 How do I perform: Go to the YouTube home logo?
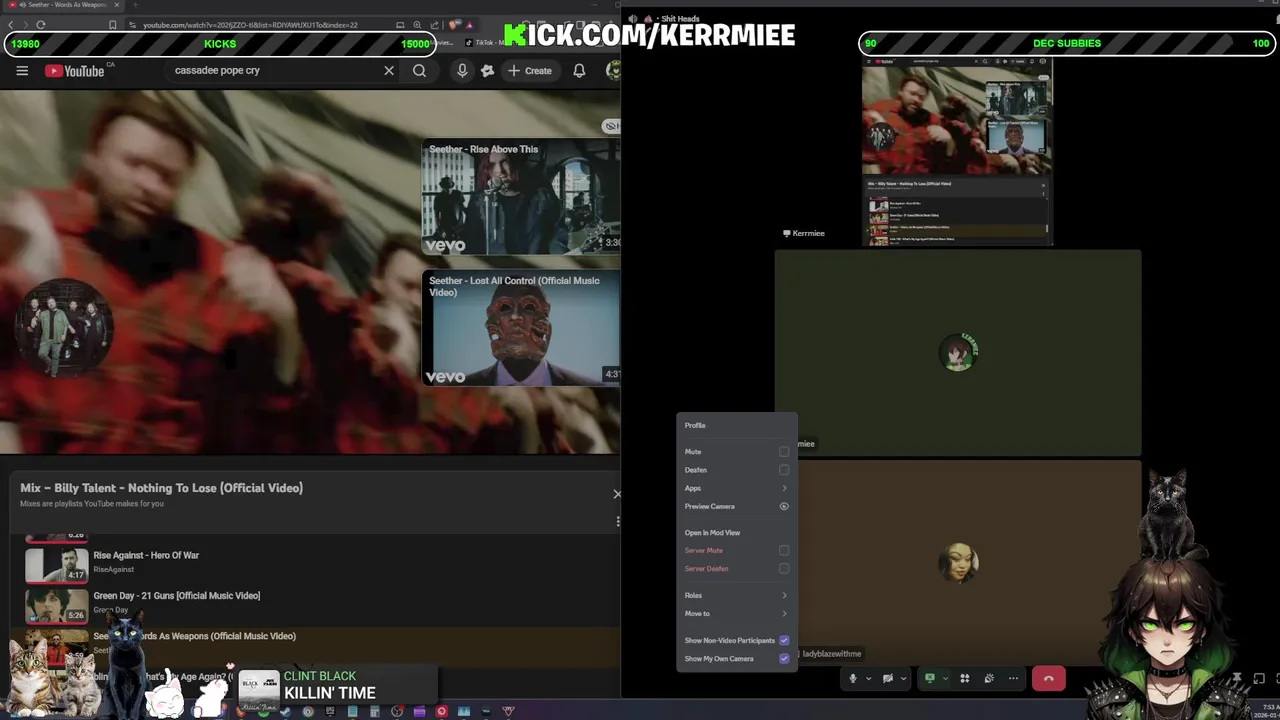pyautogui.click(x=74, y=71)
